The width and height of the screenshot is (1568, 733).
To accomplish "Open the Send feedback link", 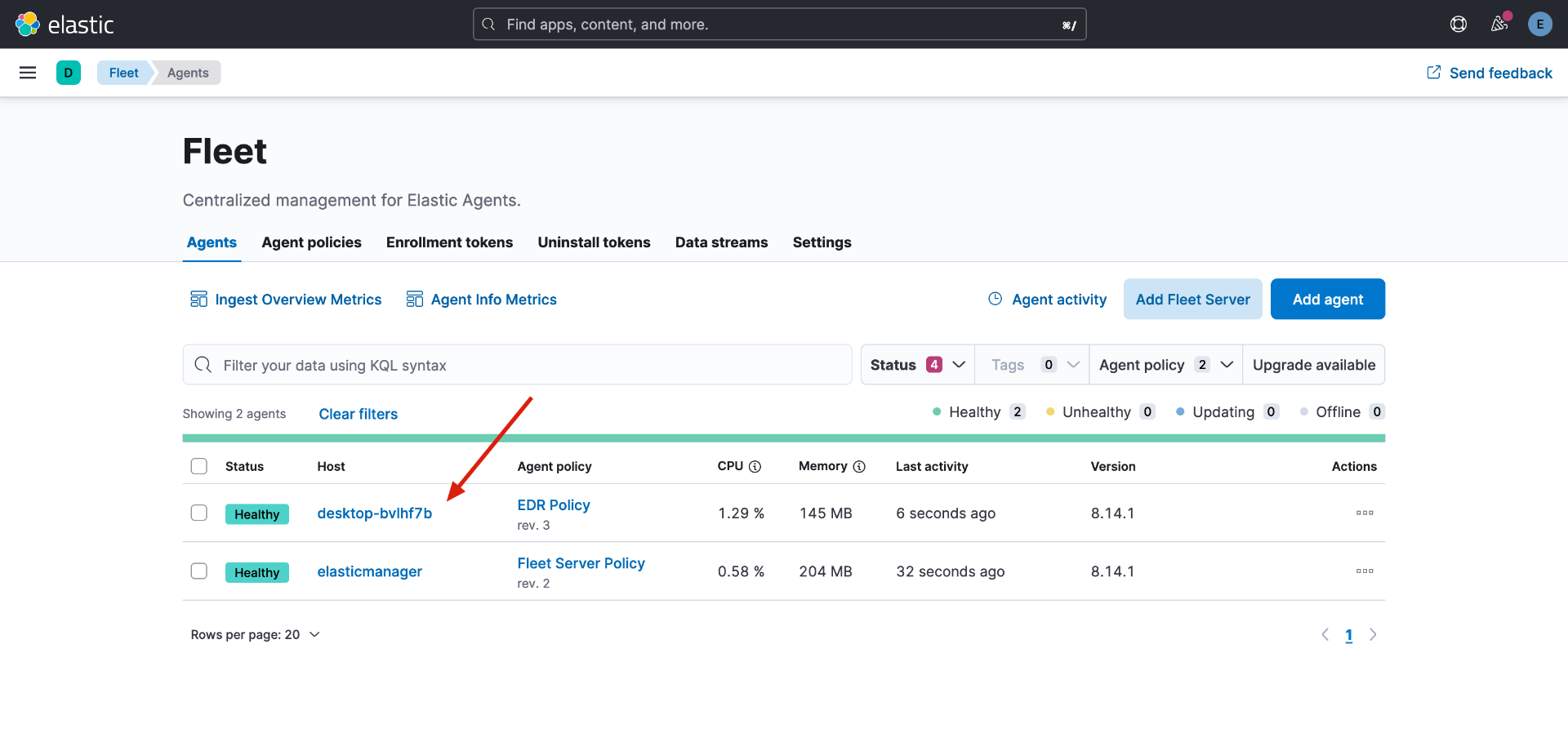I will point(1490,73).
